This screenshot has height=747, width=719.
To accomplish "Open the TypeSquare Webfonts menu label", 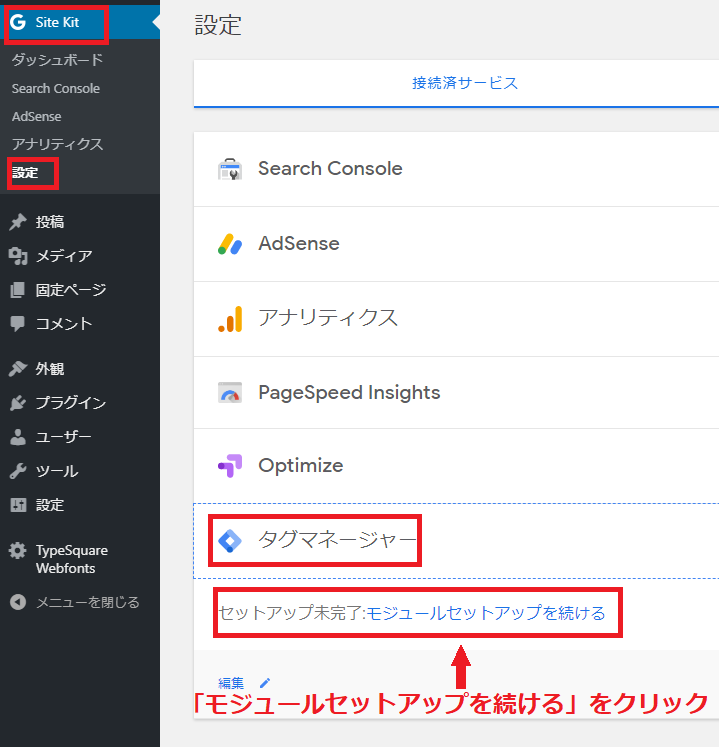I will click(71, 559).
